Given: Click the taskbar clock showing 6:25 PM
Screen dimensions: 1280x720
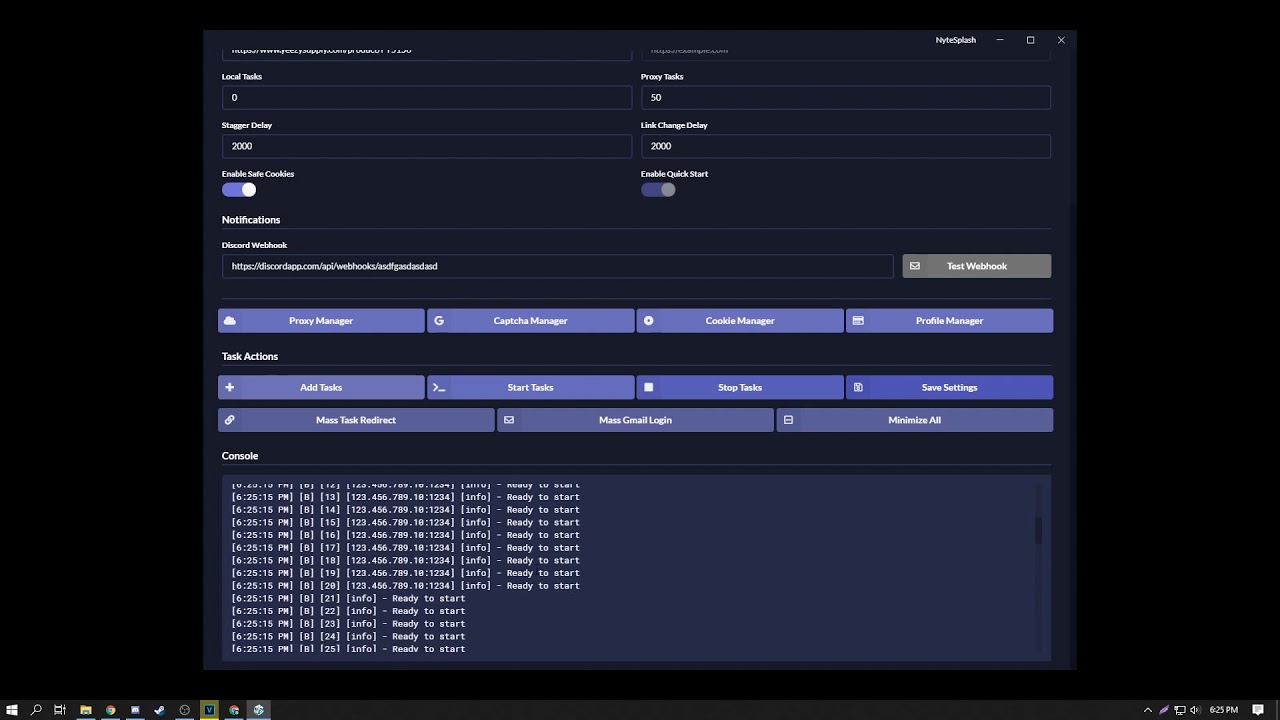Looking at the screenshot, I should 1223,710.
